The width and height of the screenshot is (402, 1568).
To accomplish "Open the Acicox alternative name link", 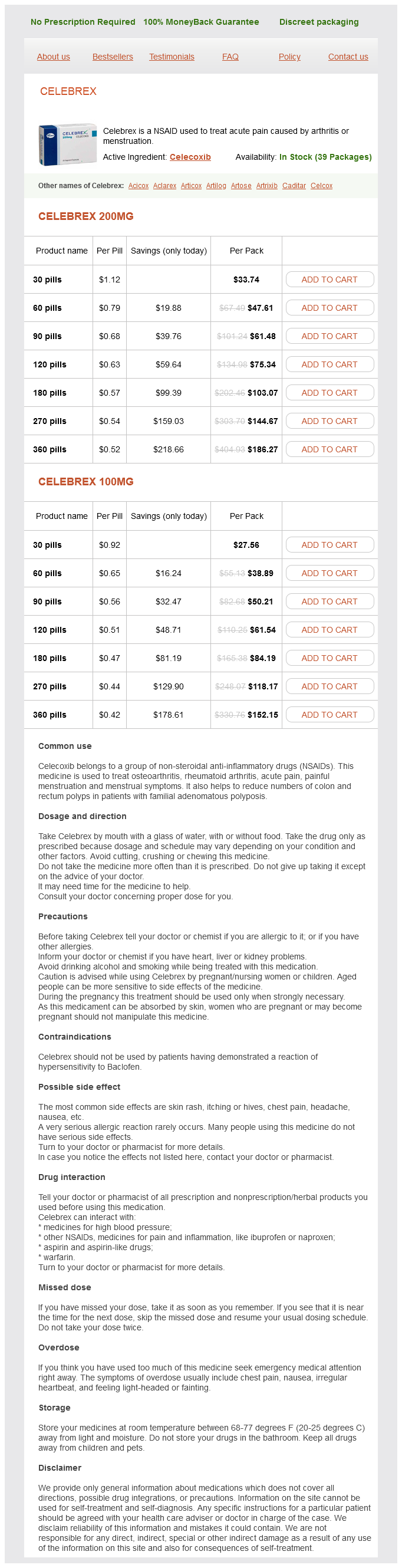I will [138, 186].
